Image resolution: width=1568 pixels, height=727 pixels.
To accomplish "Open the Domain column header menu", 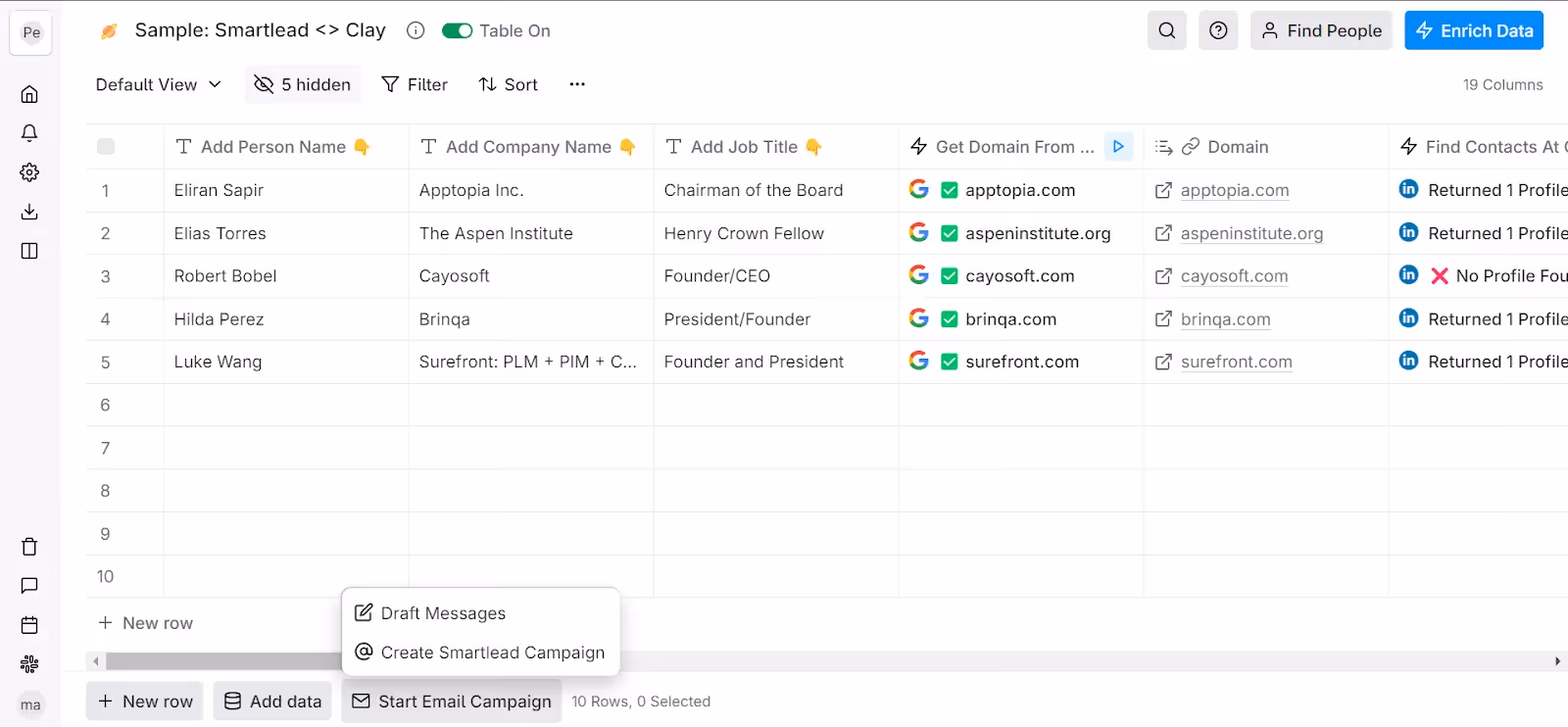I will [1266, 147].
